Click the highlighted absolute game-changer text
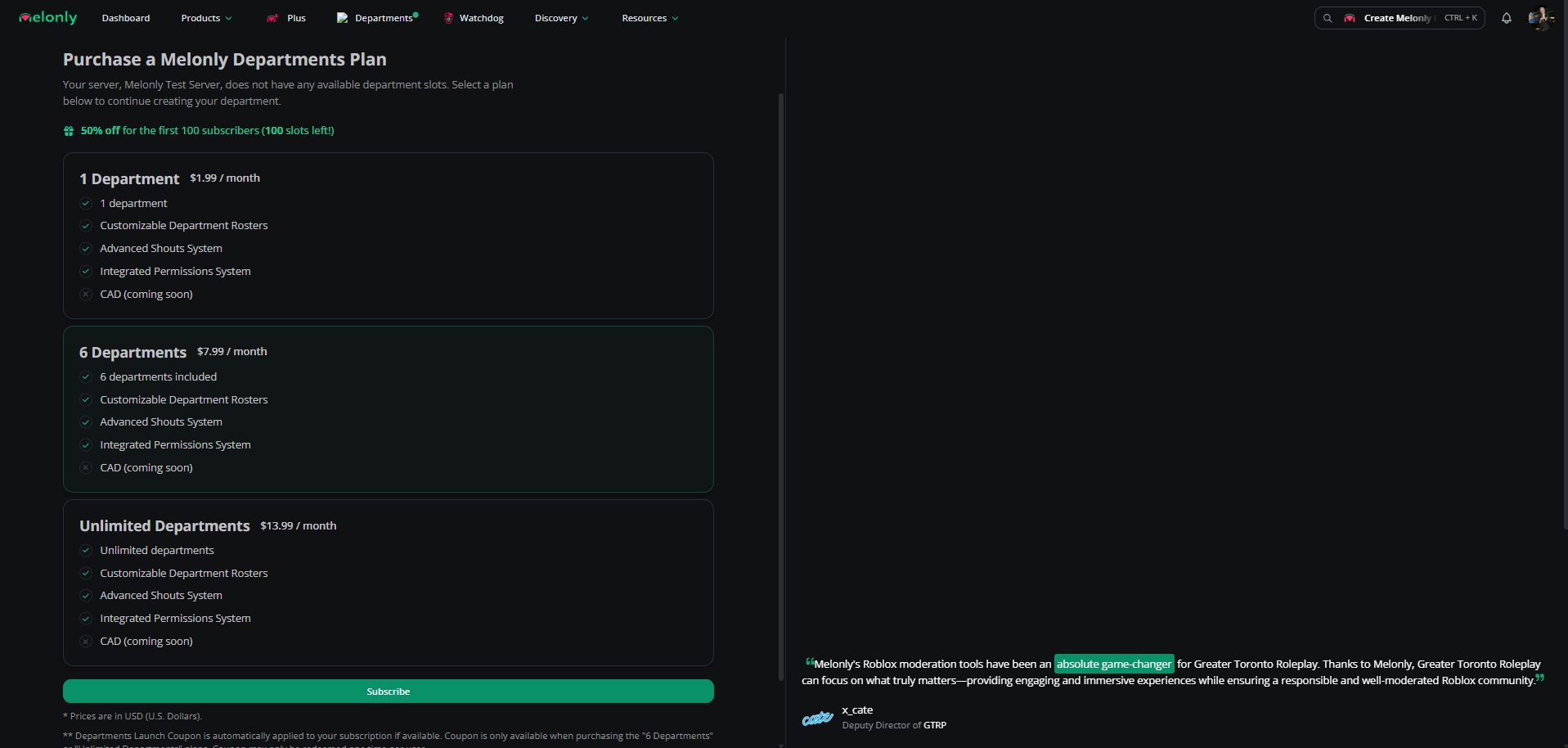Viewport: 1568px width, 748px height. [x=1114, y=664]
